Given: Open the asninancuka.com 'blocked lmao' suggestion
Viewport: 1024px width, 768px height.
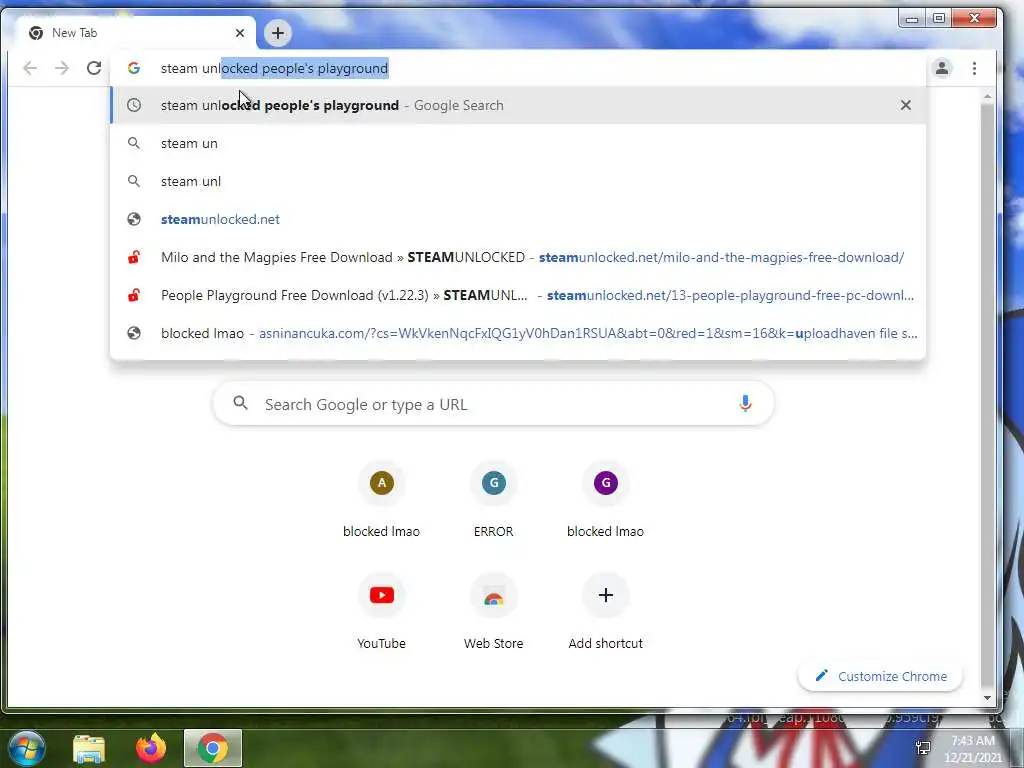Looking at the screenshot, I should click(518, 333).
